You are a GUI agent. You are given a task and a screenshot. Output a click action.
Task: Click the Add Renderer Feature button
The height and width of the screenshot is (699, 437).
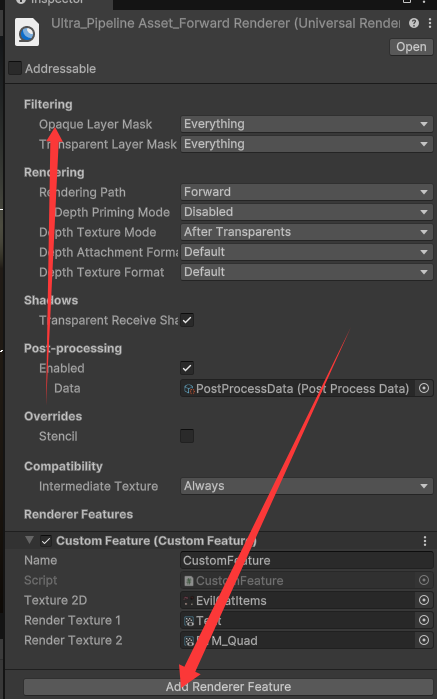(x=228, y=687)
